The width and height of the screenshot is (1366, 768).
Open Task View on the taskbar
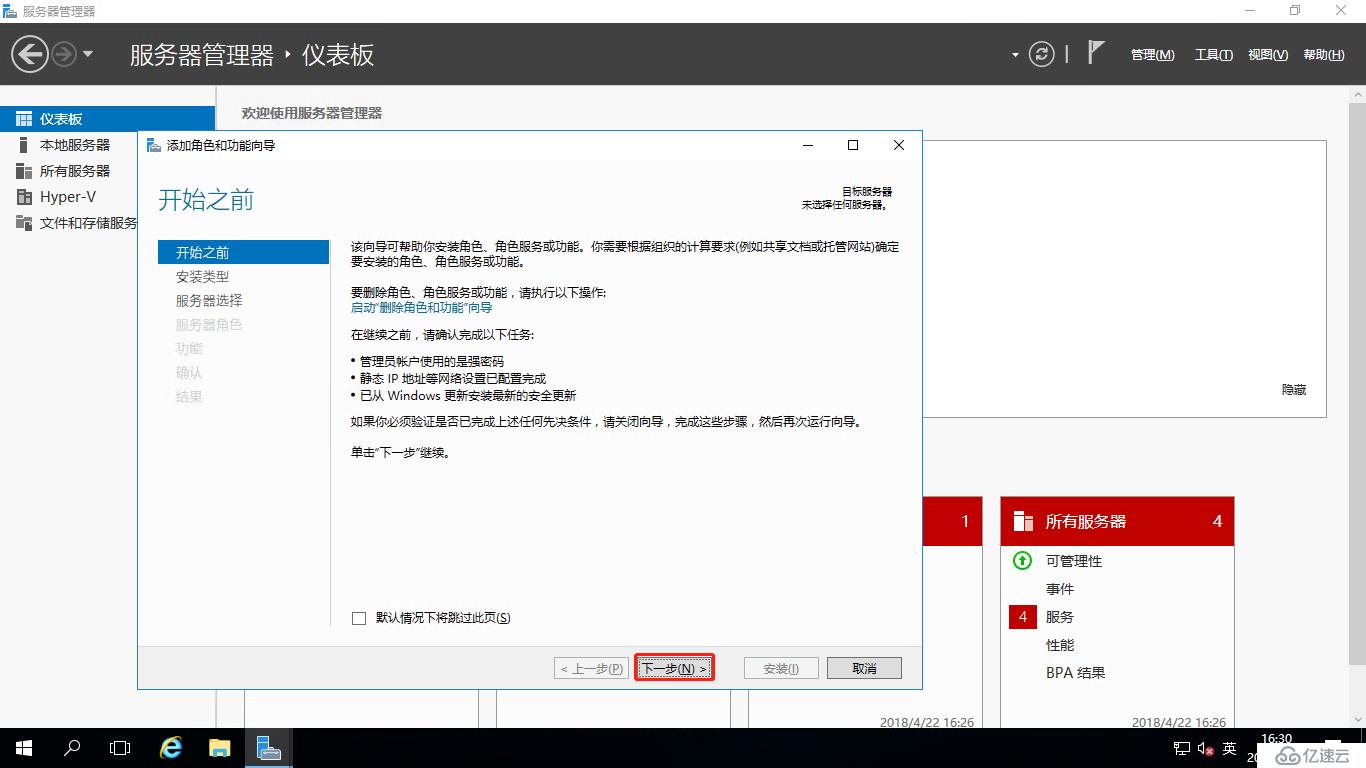click(120, 748)
